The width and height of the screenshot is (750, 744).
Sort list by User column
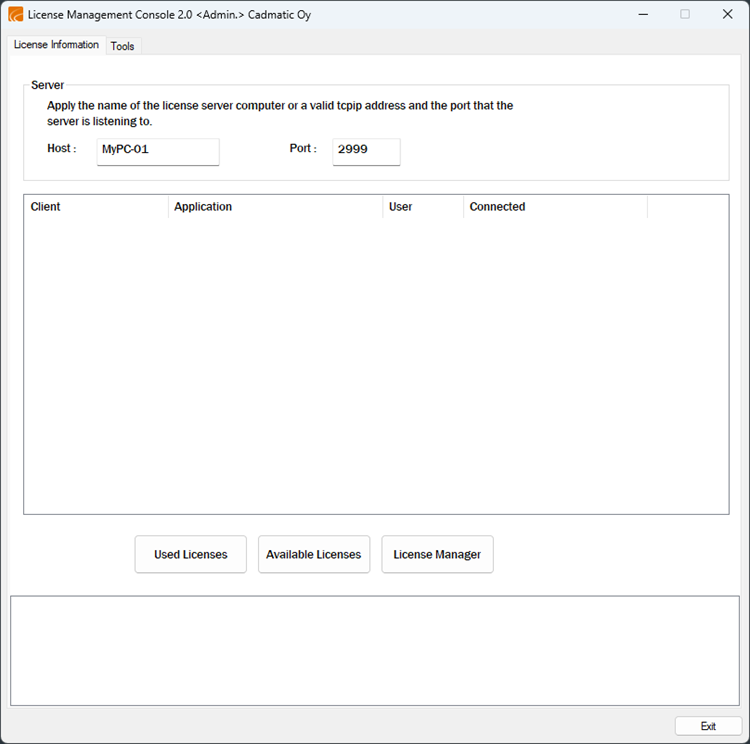click(x=423, y=207)
